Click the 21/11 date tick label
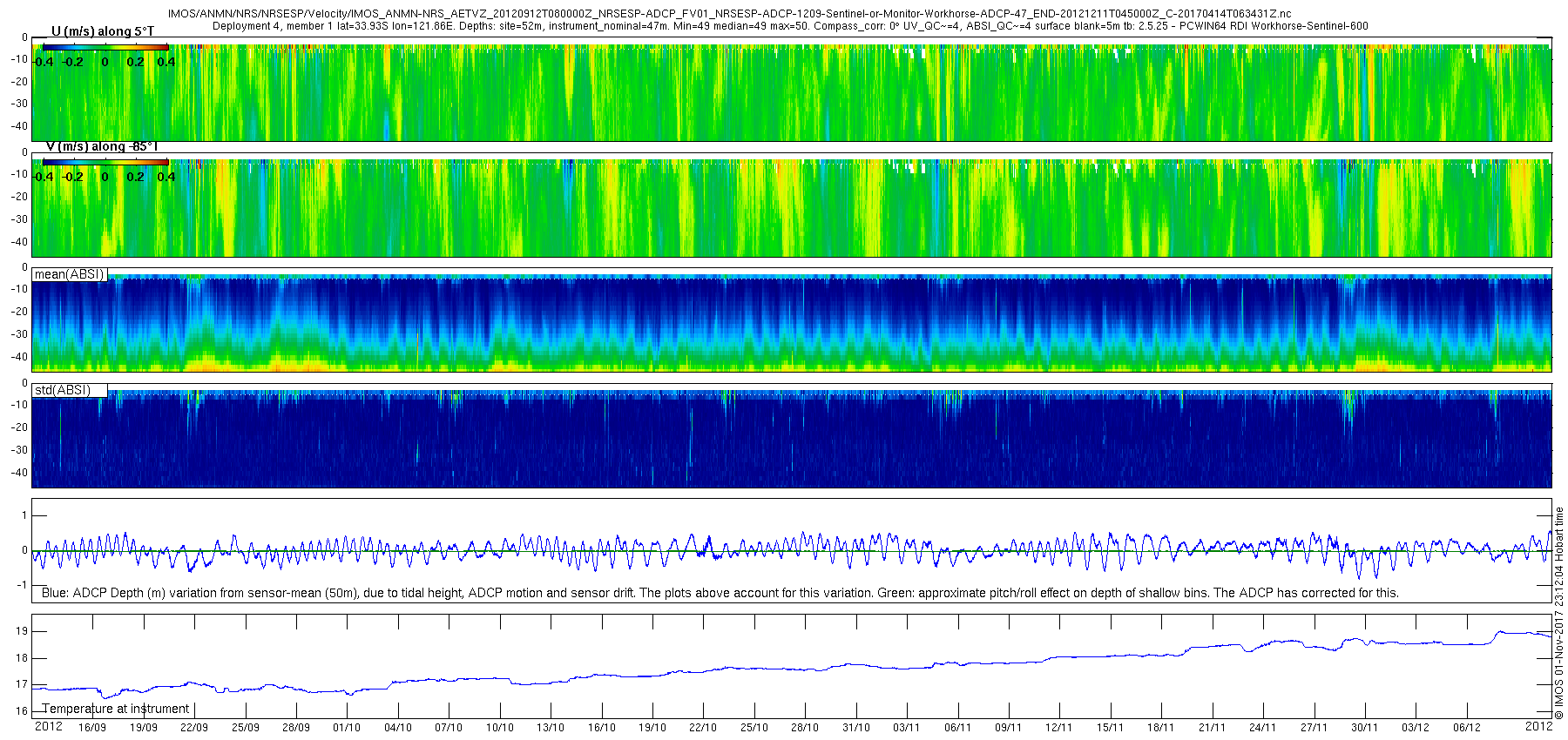This screenshot has width=1568, height=740. (1213, 728)
